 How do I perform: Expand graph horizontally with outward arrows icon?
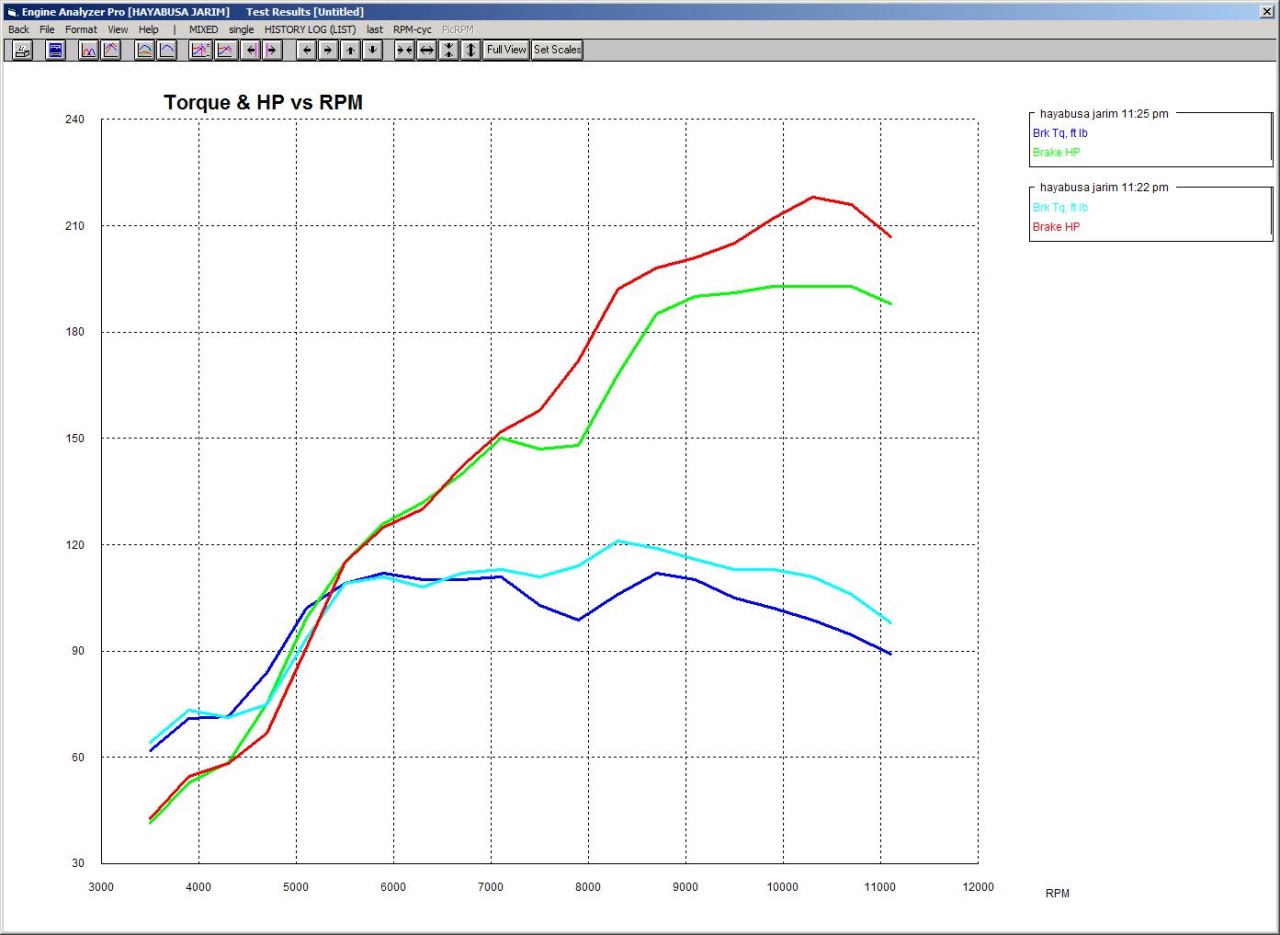[426, 50]
